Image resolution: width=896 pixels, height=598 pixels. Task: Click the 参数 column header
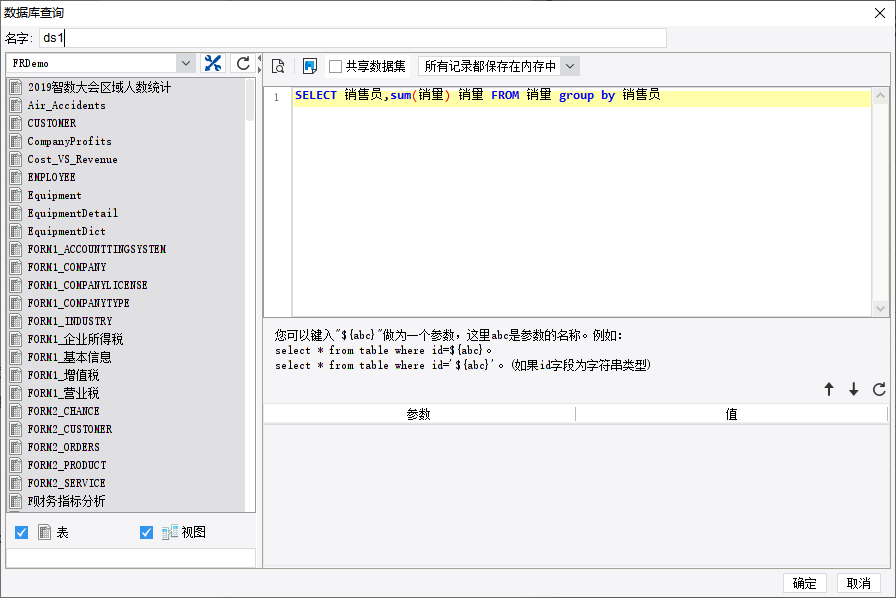click(x=419, y=414)
